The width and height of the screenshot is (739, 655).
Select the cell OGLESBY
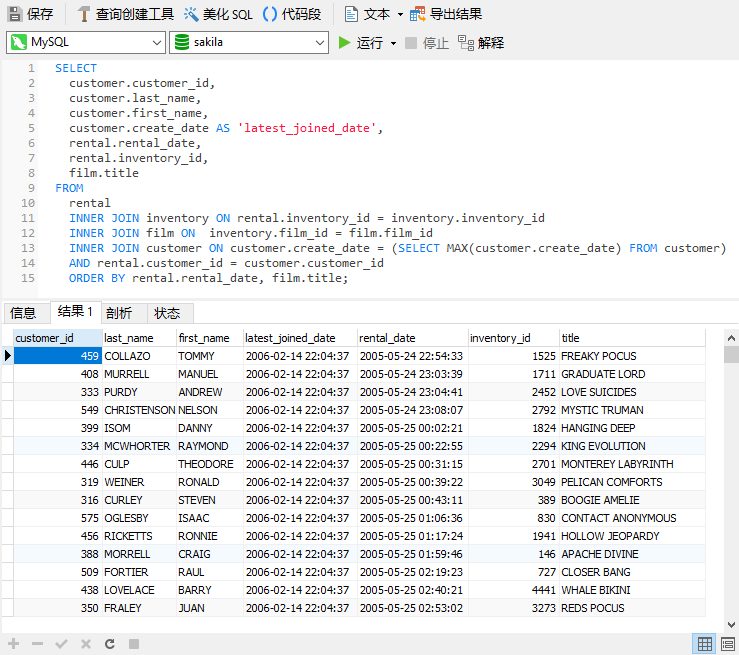[x=140, y=518]
